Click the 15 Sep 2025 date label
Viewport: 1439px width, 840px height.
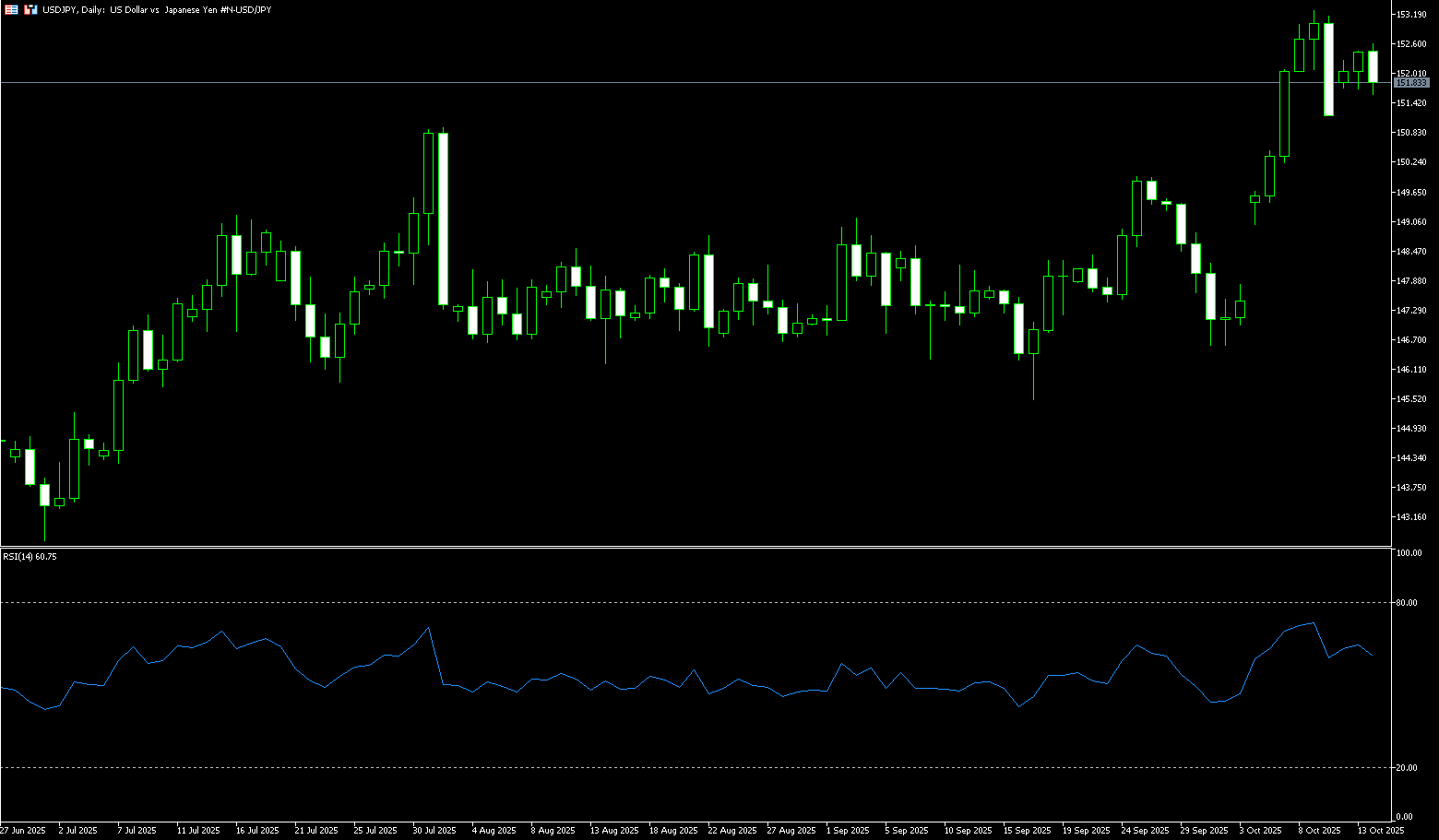(1027, 831)
